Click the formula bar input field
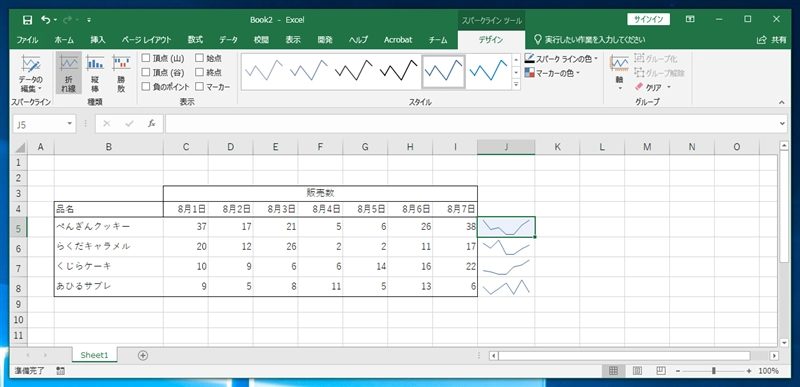 pos(470,124)
